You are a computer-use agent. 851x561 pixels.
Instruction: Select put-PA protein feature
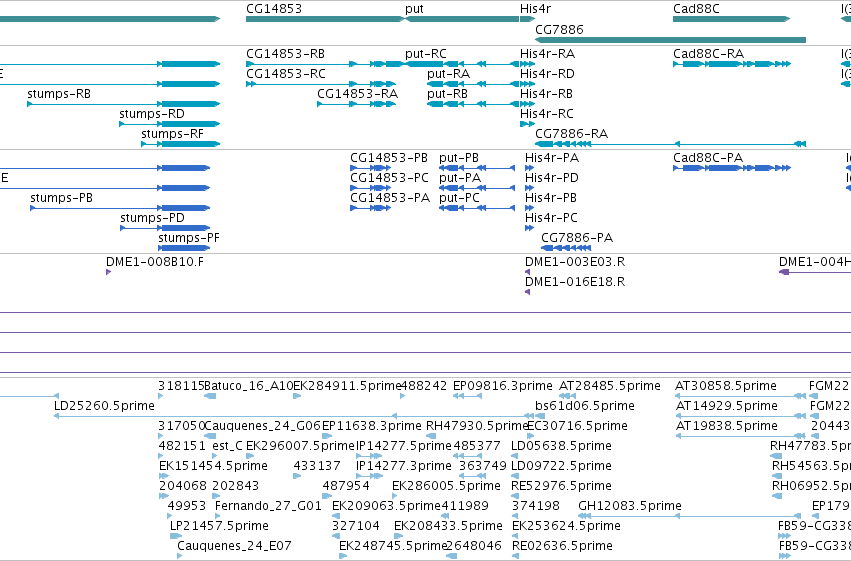tap(477, 188)
